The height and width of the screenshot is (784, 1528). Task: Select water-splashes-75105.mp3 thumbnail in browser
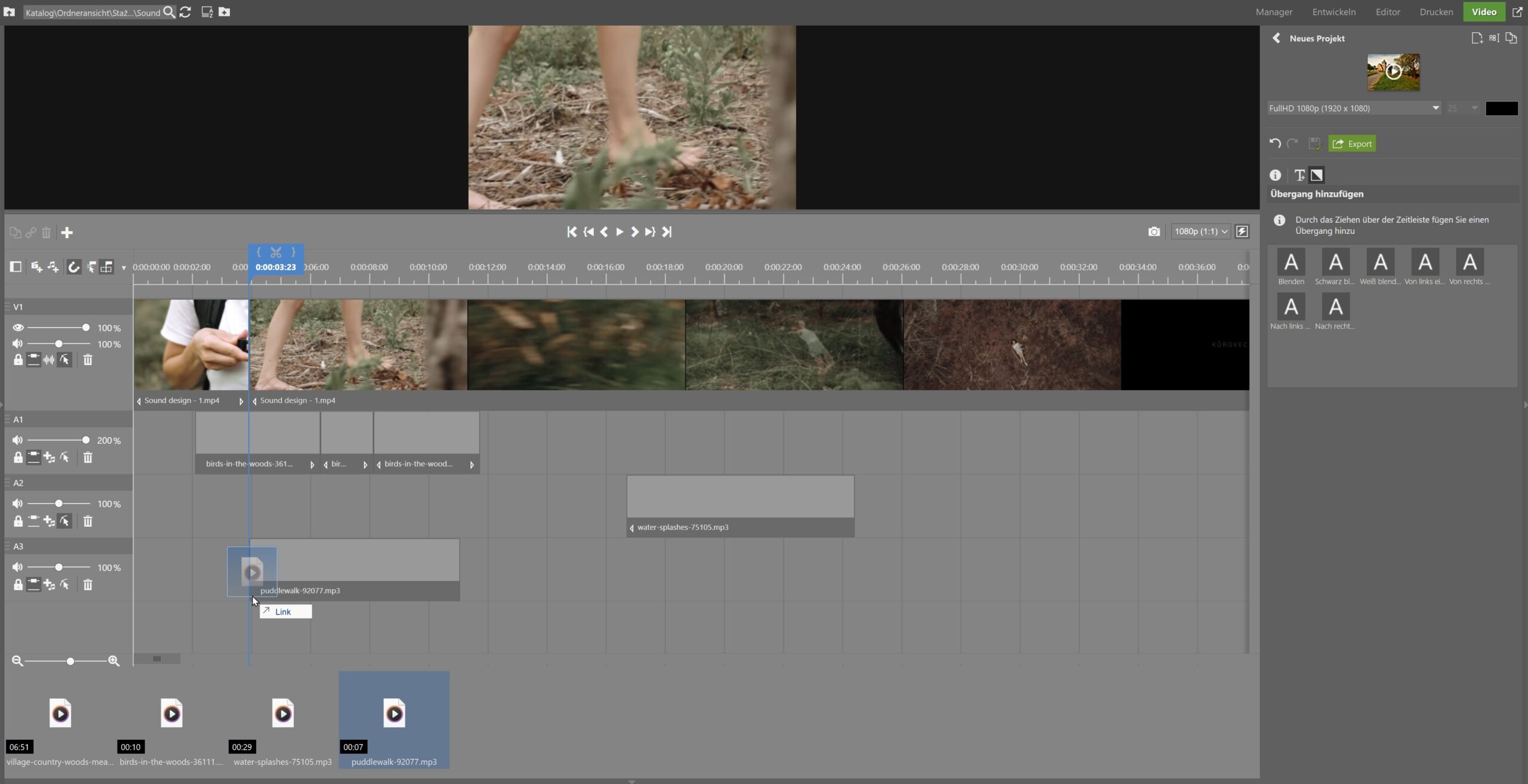pos(283,714)
